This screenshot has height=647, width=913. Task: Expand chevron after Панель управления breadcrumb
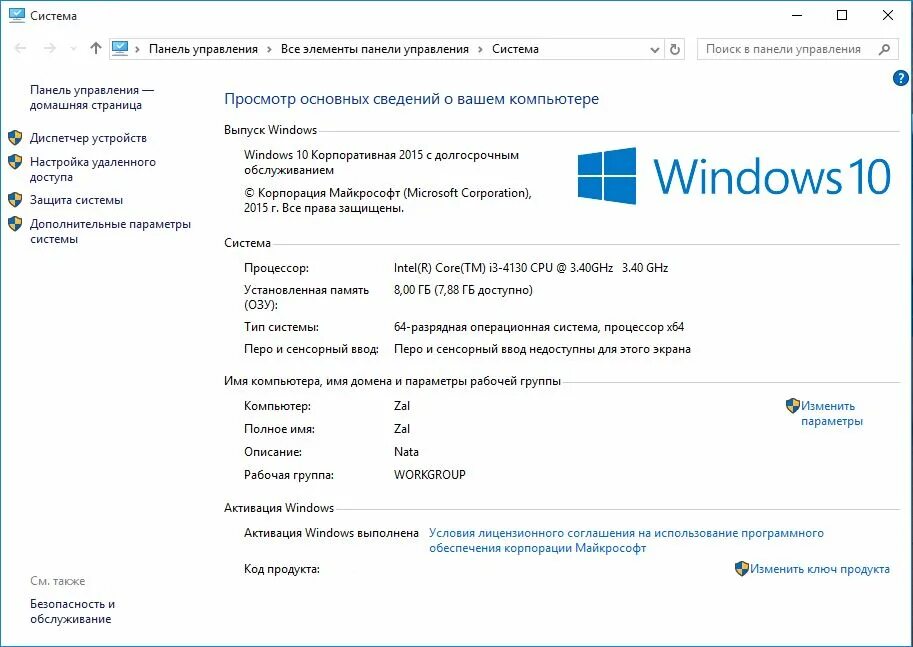pyautogui.click(x=269, y=50)
